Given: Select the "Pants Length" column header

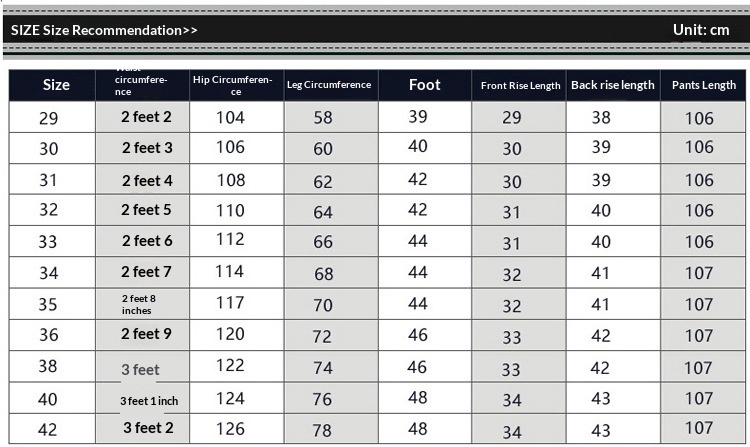Looking at the screenshot, I should (703, 85).
